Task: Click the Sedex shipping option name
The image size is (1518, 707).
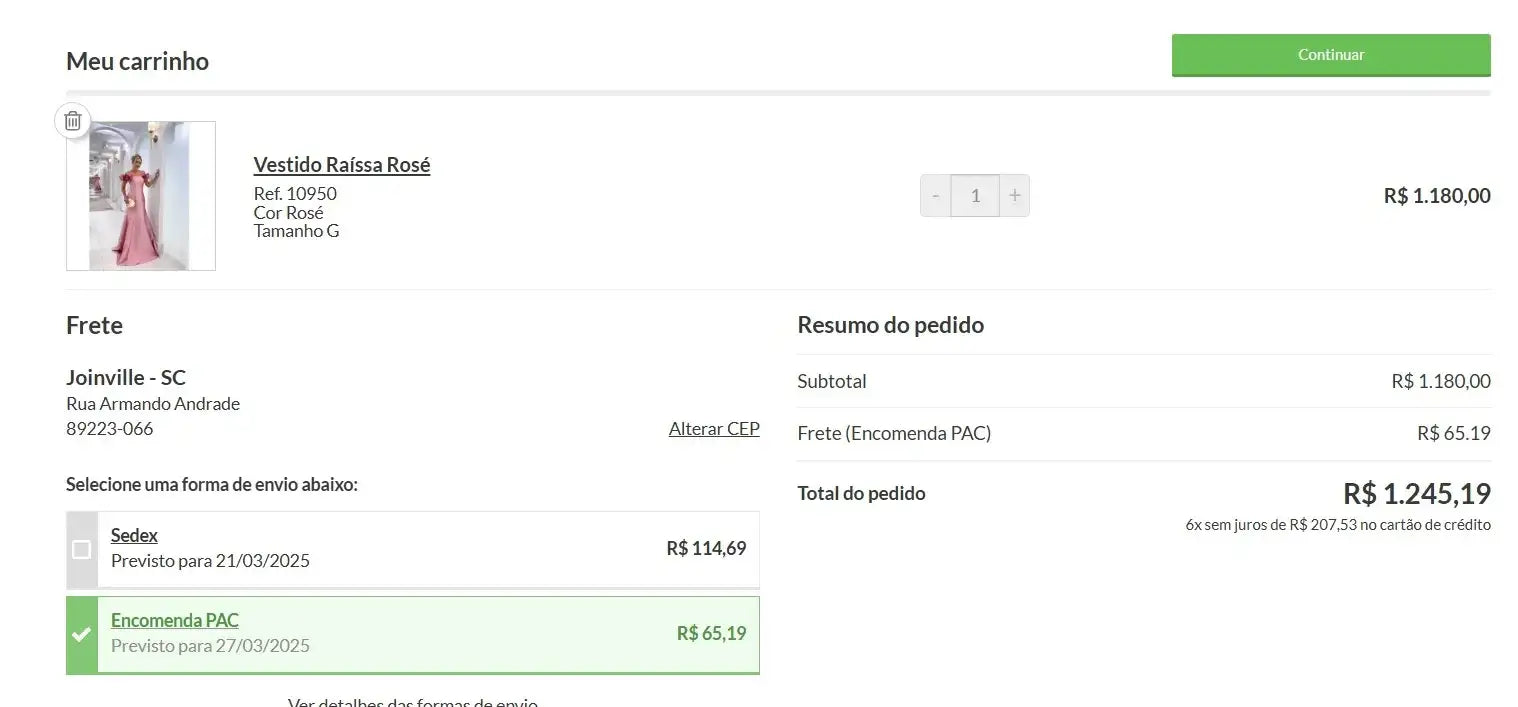Action: (134, 535)
